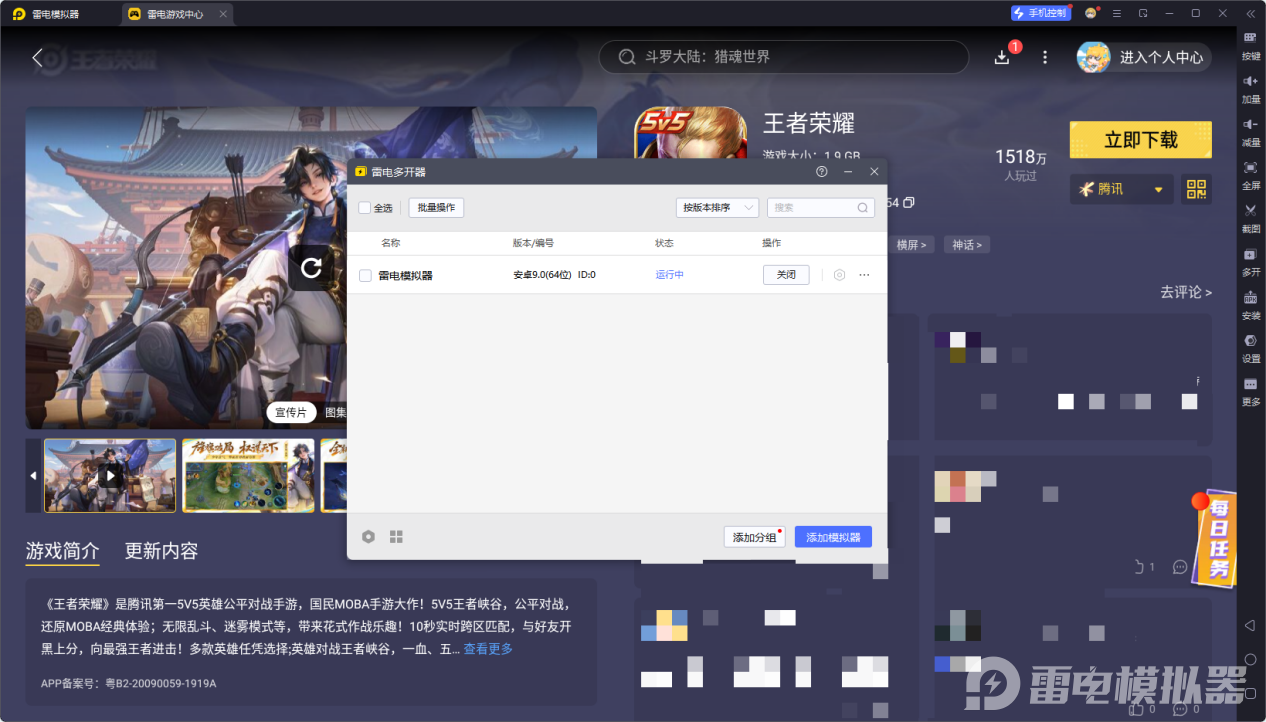The height and width of the screenshot is (722, 1266).
Task: Tick the 全选 select all checkbox
Action: (365, 208)
